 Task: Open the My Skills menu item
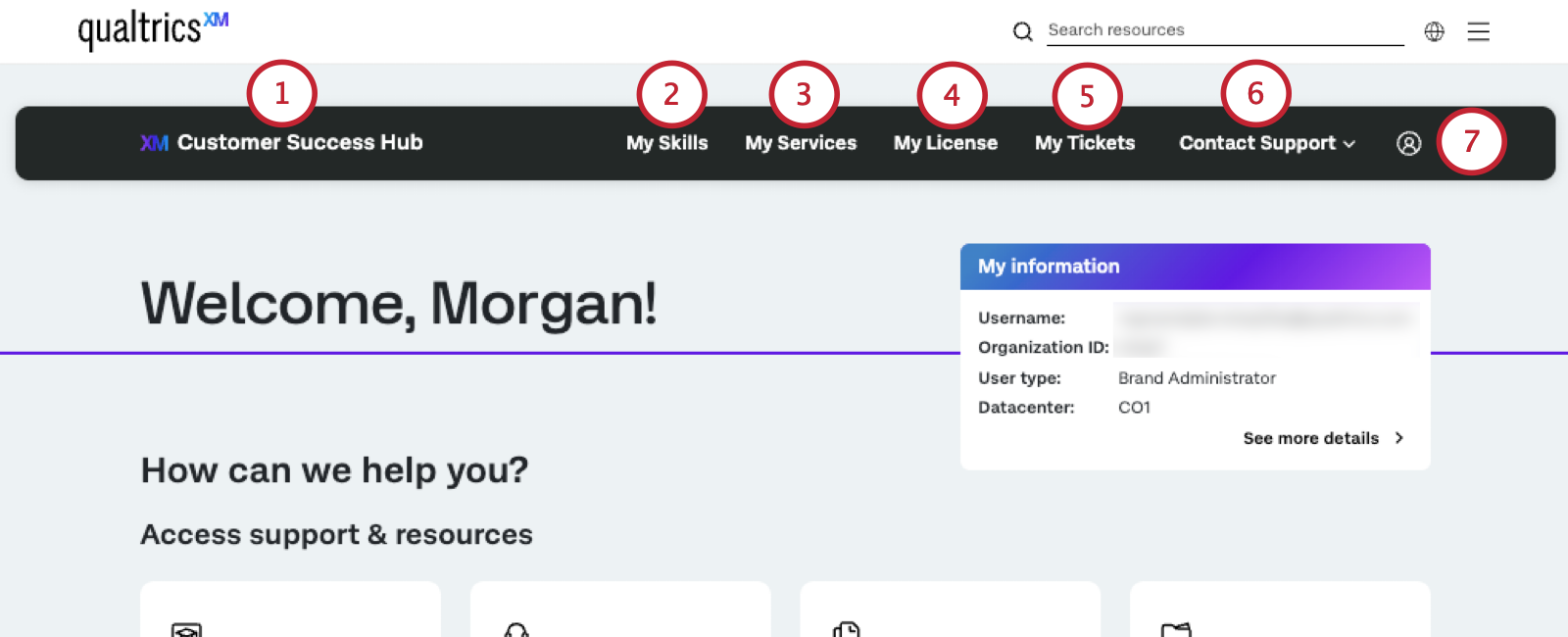coord(666,143)
